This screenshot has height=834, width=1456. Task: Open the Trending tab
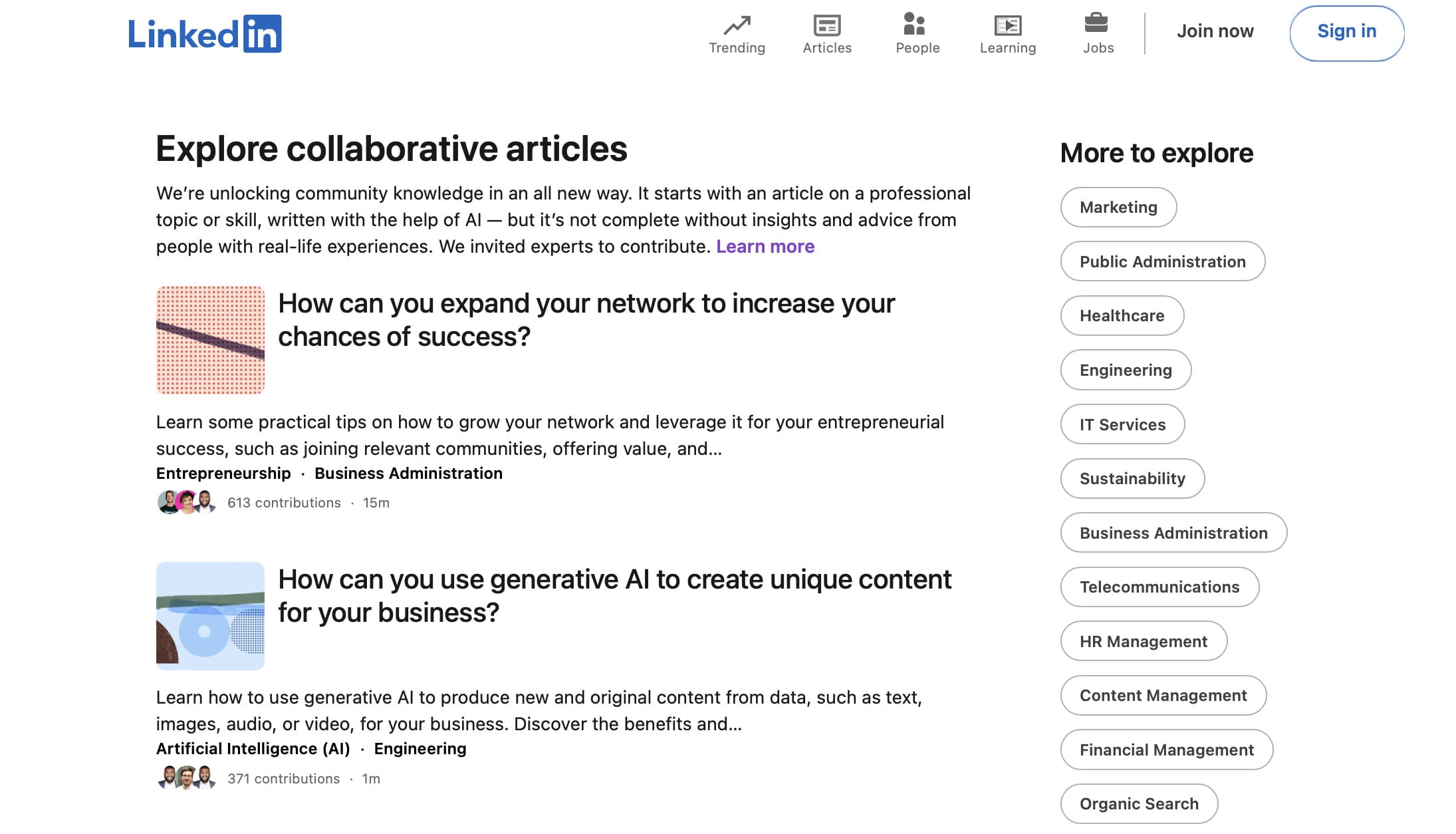pos(737,33)
